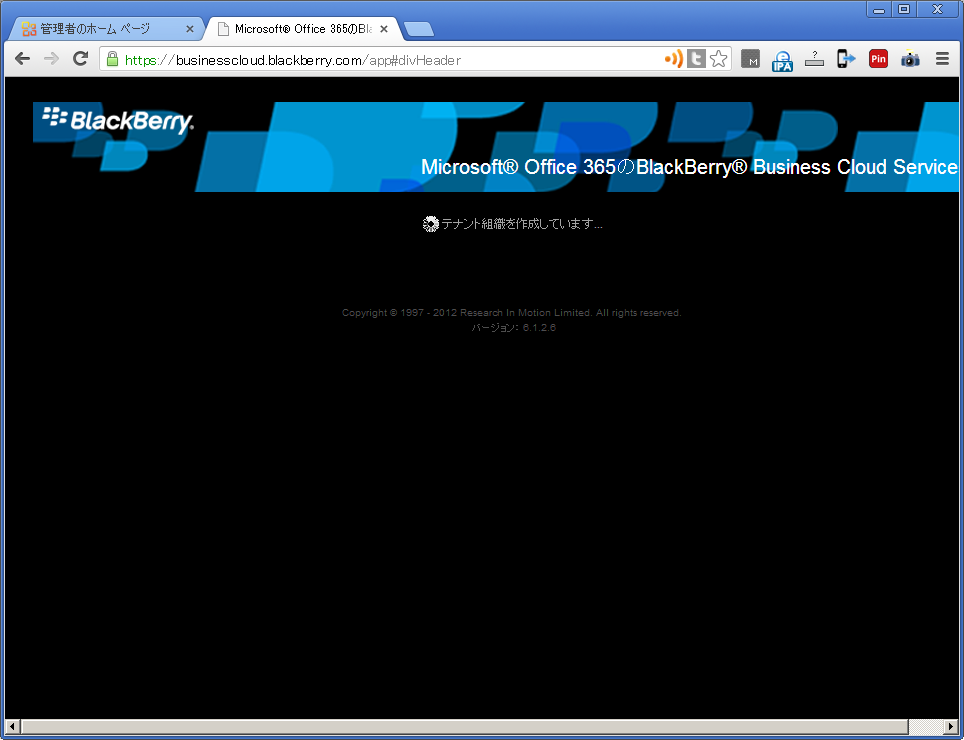Close the Microsoft Office 365 tab

click(x=384, y=29)
